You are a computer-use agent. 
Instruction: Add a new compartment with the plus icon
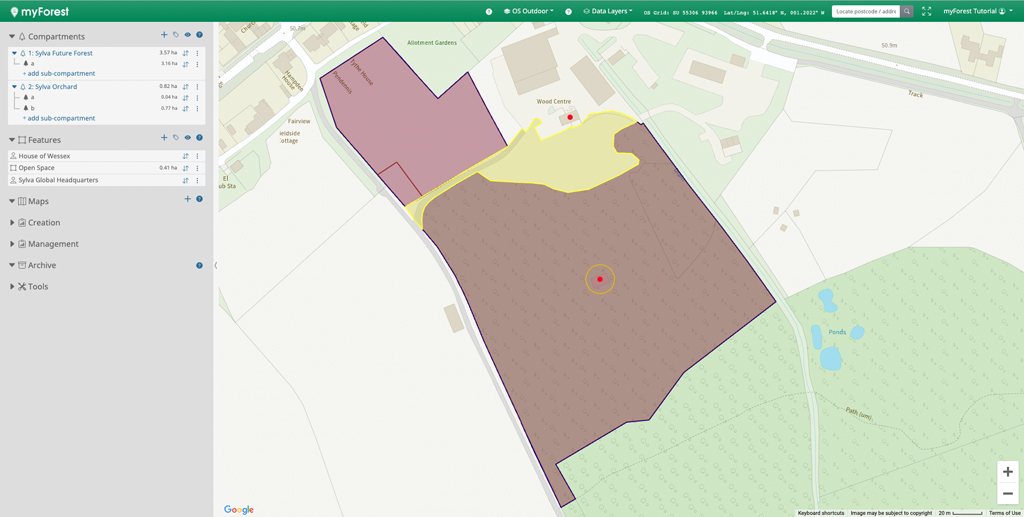click(x=164, y=35)
